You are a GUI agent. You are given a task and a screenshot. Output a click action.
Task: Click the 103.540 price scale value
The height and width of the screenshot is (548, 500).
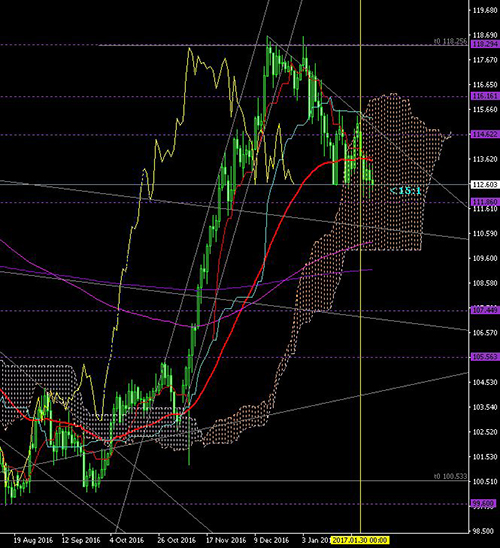485,407
